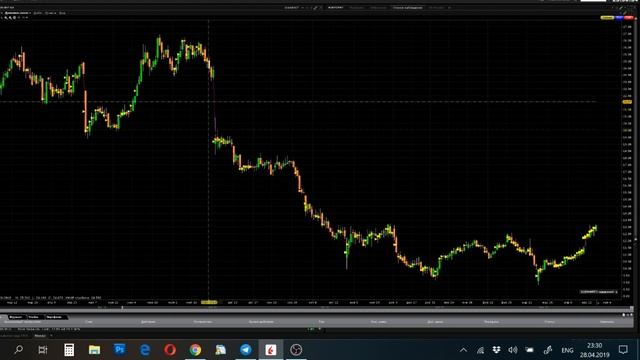Open the Dropbox tray icon
The image size is (640, 360).
pos(496,350)
